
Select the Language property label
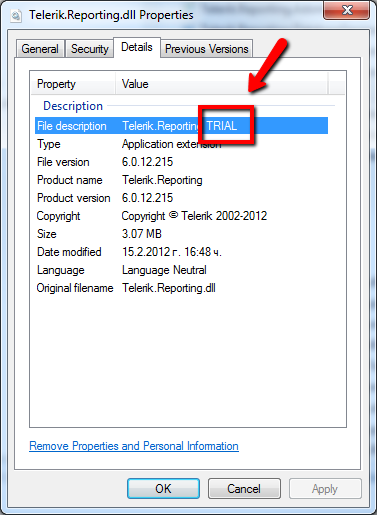pos(60,270)
